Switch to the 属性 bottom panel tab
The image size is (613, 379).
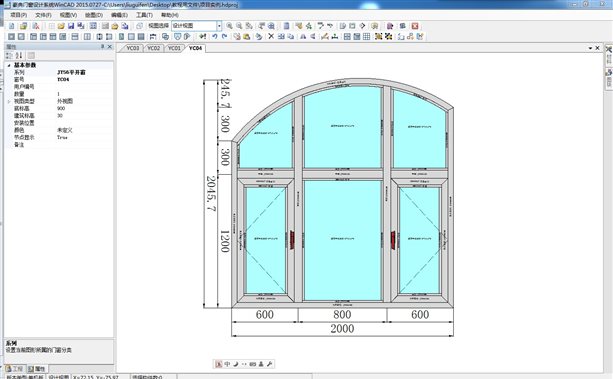point(37,369)
